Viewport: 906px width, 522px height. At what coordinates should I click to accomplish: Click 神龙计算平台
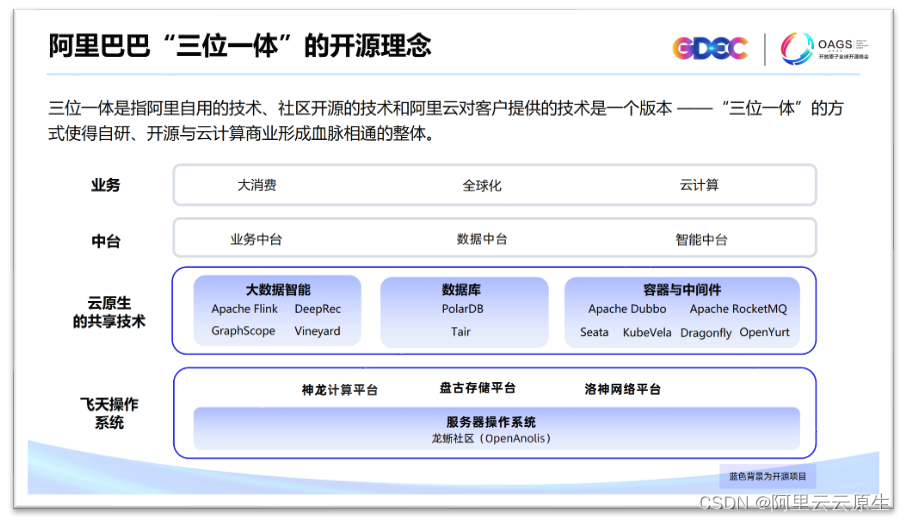pos(340,390)
